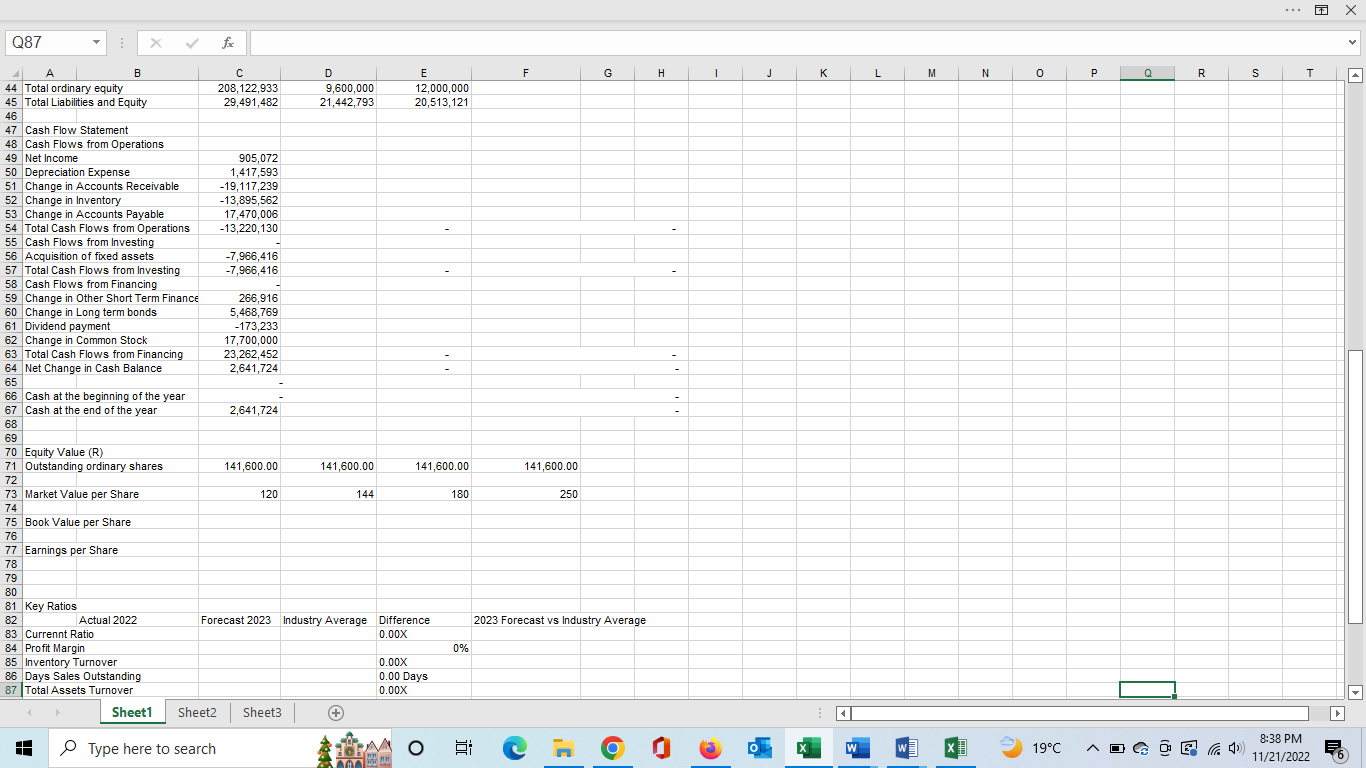Confirm entry with the formula bar checkmark
Image resolution: width=1366 pixels, height=768 pixels.
[191, 43]
